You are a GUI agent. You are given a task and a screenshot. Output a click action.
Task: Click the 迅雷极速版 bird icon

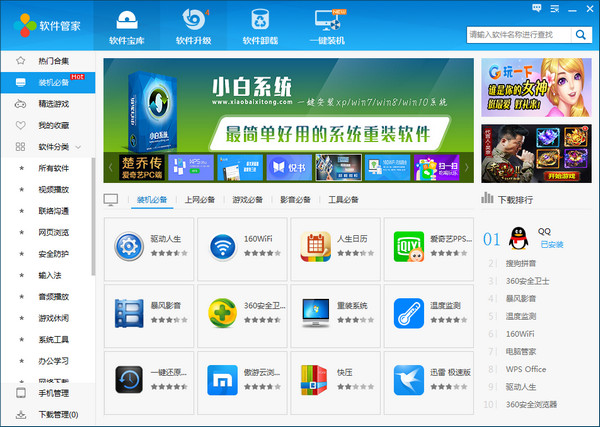pyautogui.click(x=409, y=380)
